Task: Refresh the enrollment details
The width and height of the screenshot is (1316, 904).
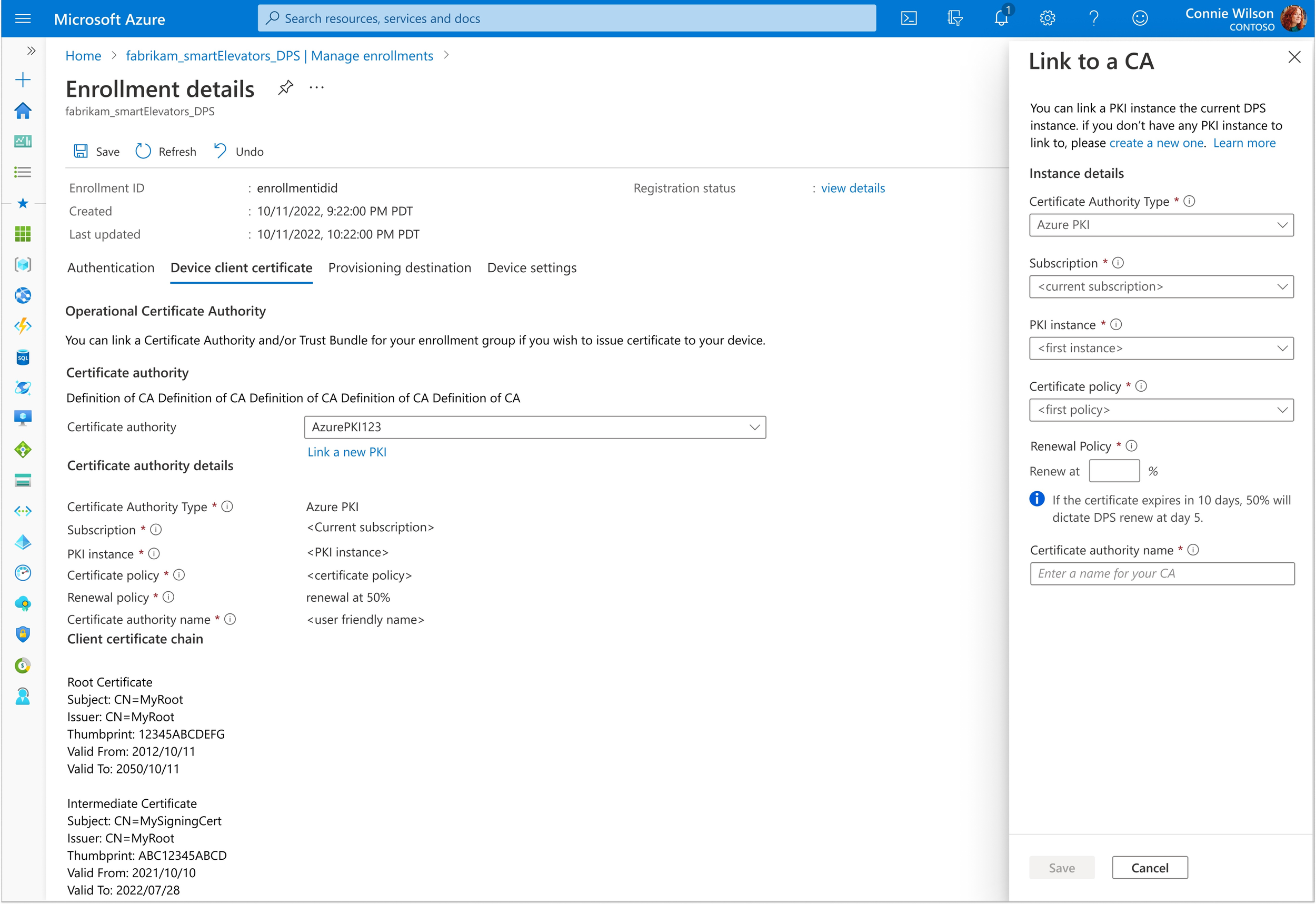Action: point(166,151)
